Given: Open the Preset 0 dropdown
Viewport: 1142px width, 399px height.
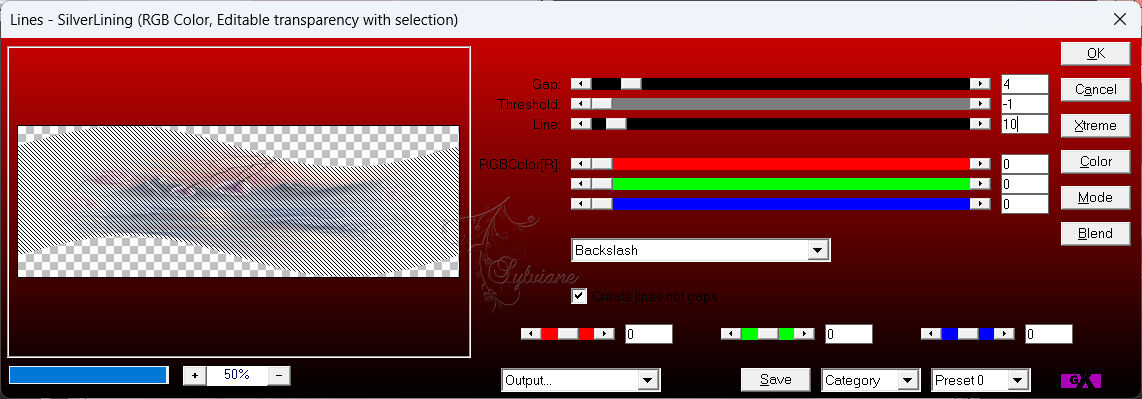Looking at the screenshot, I should 980,380.
